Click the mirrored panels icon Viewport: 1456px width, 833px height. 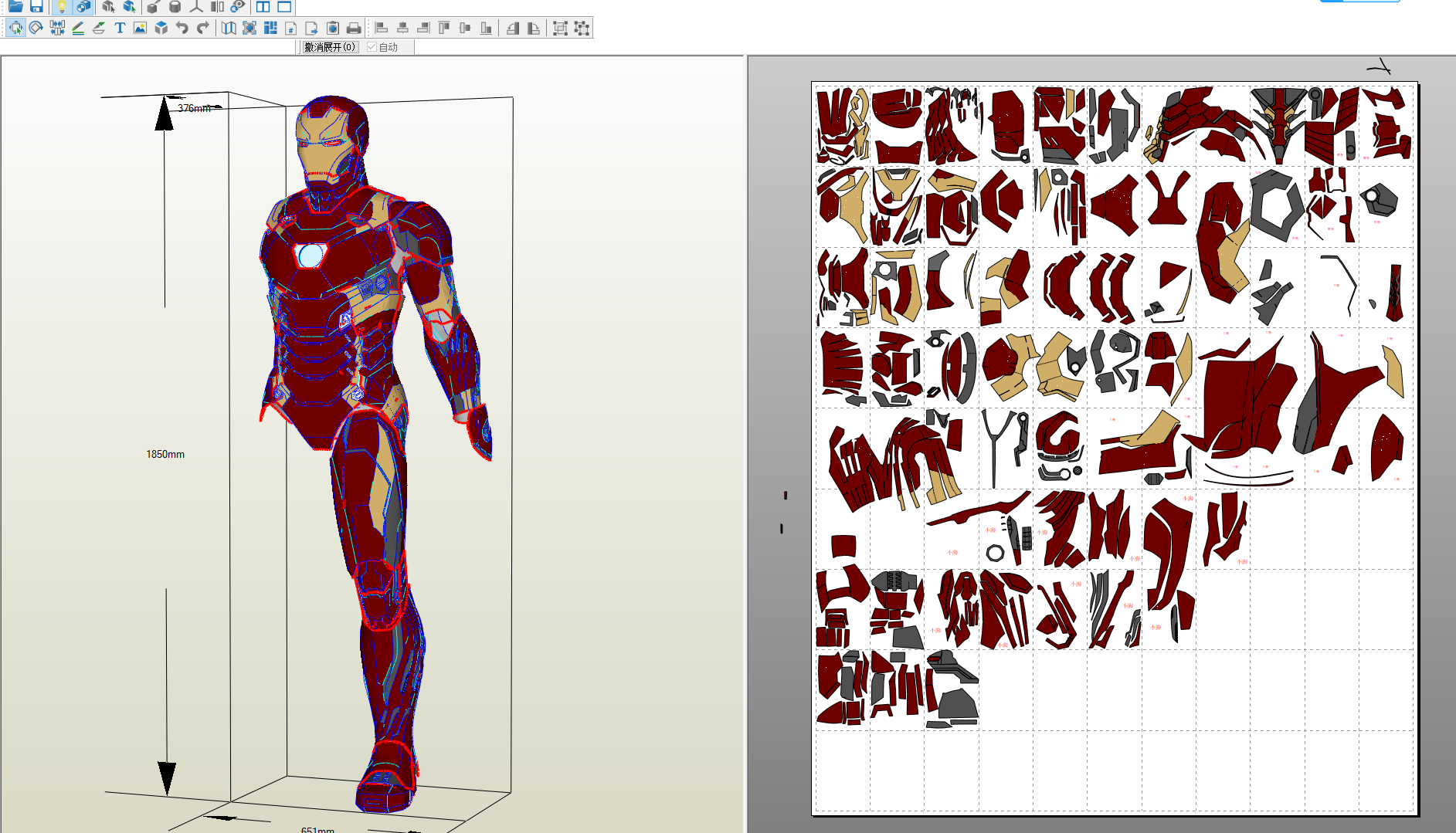point(217,6)
